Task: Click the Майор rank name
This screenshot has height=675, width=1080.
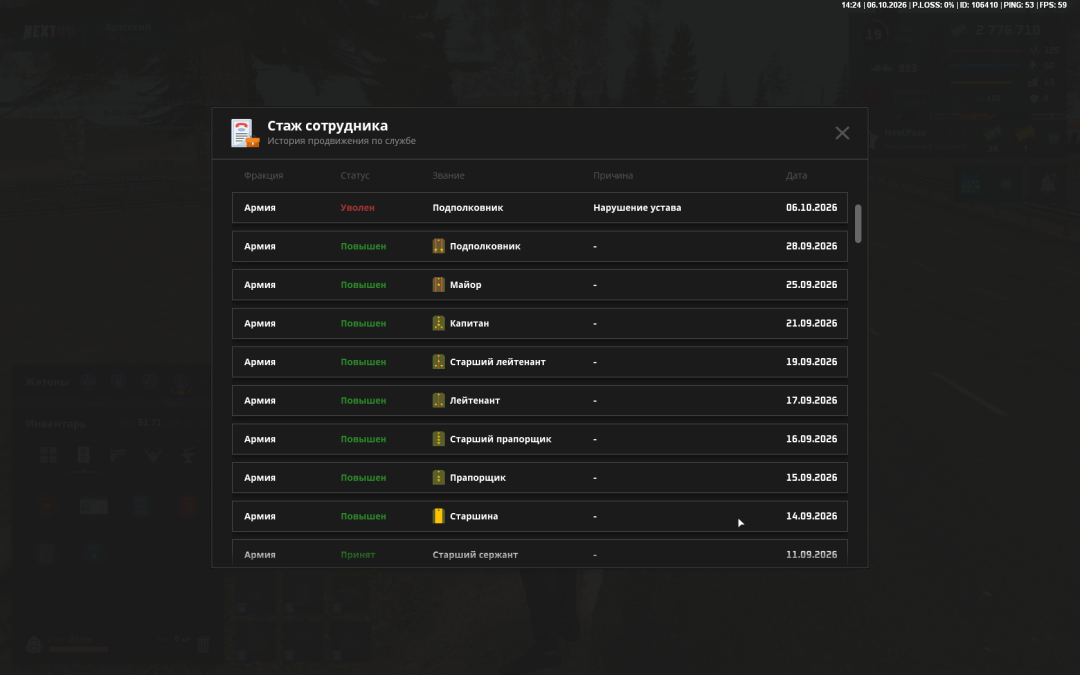Action: pos(466,284)
